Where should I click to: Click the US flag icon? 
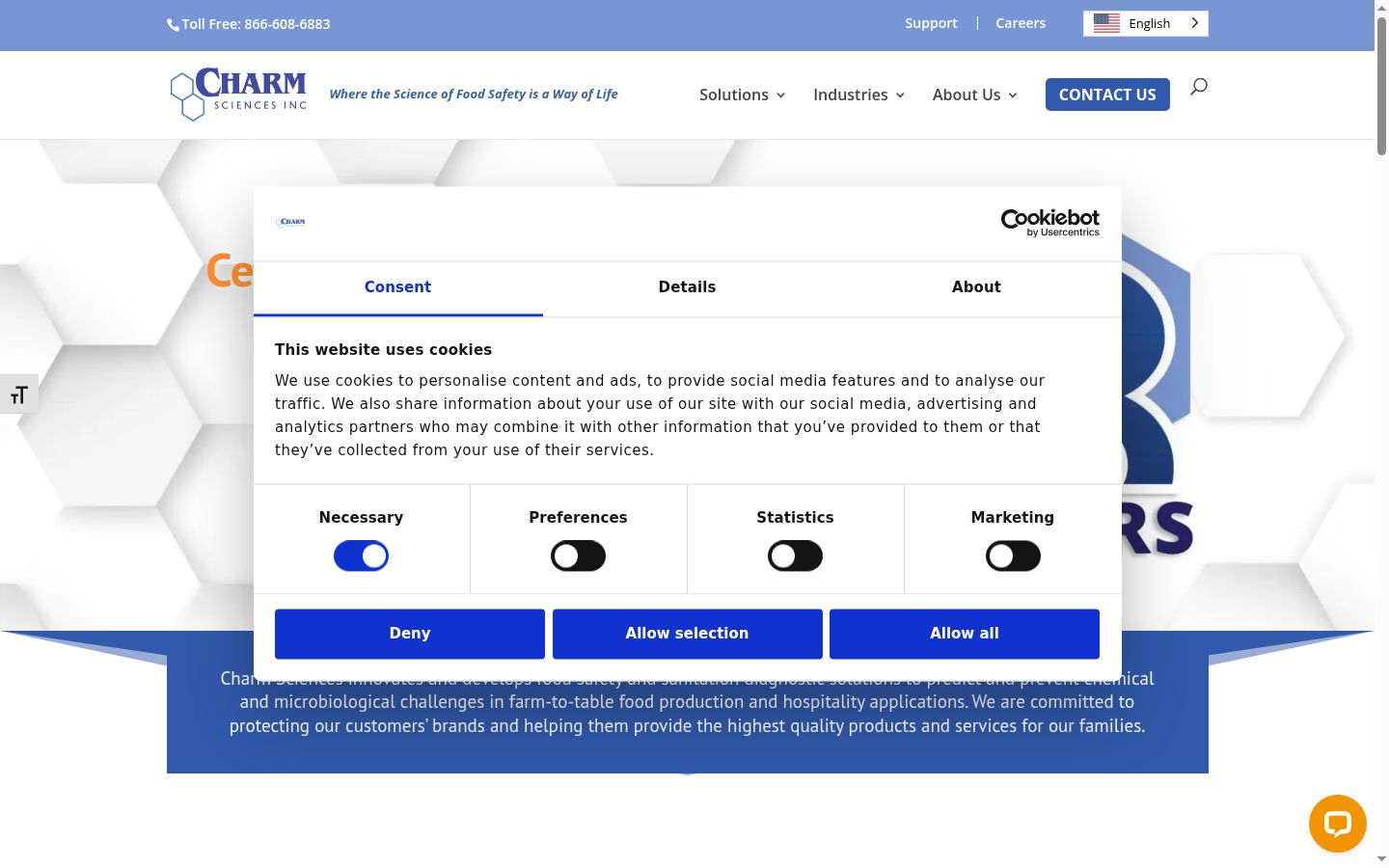[x=1106, y=23]
